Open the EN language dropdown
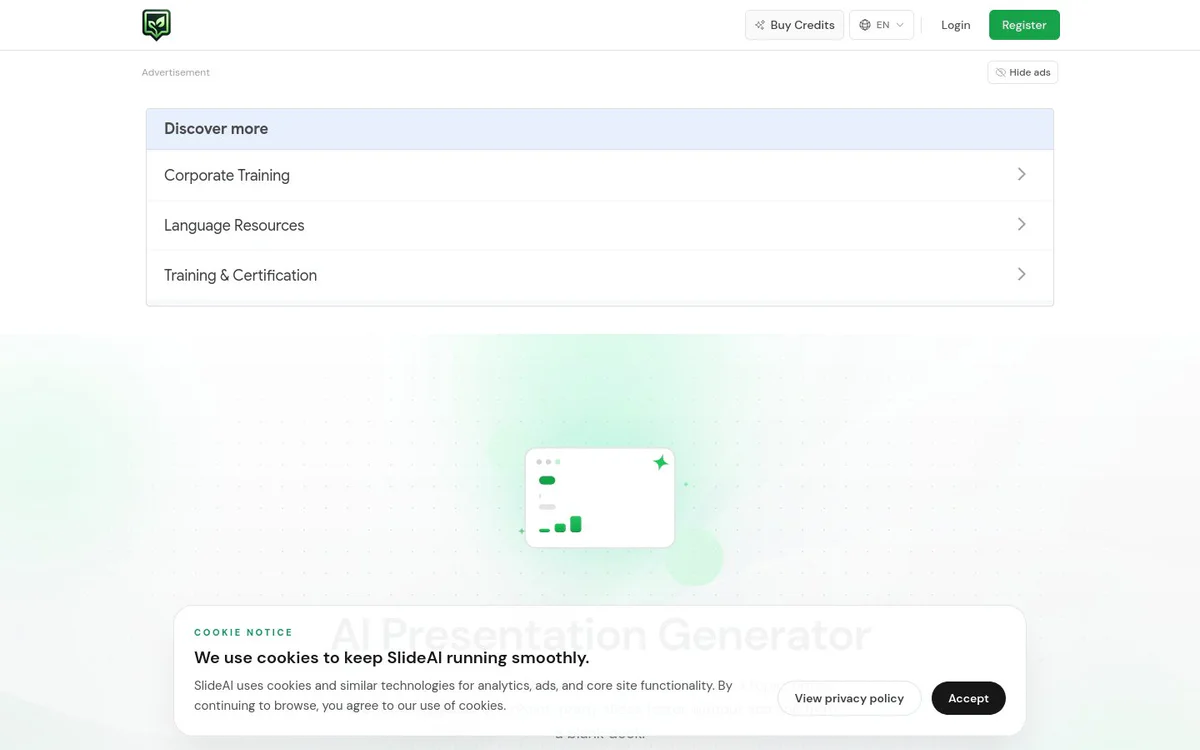 tap(881, 25)
